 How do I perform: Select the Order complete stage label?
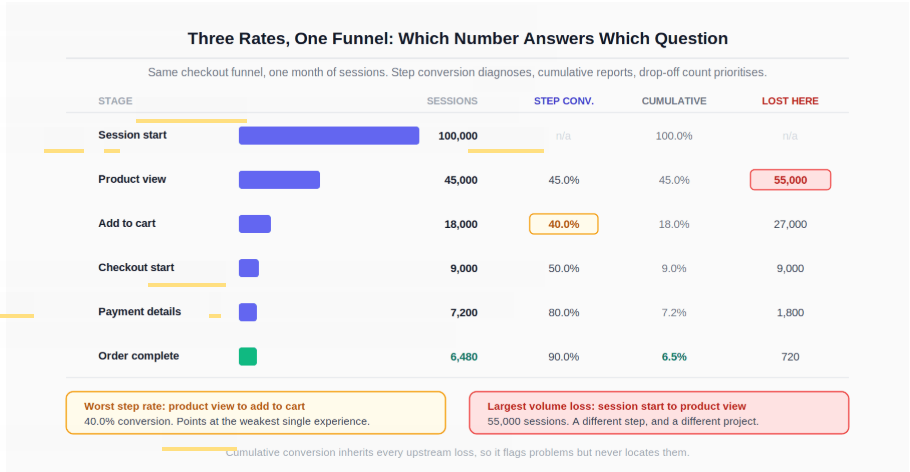[x=139, y=356]
